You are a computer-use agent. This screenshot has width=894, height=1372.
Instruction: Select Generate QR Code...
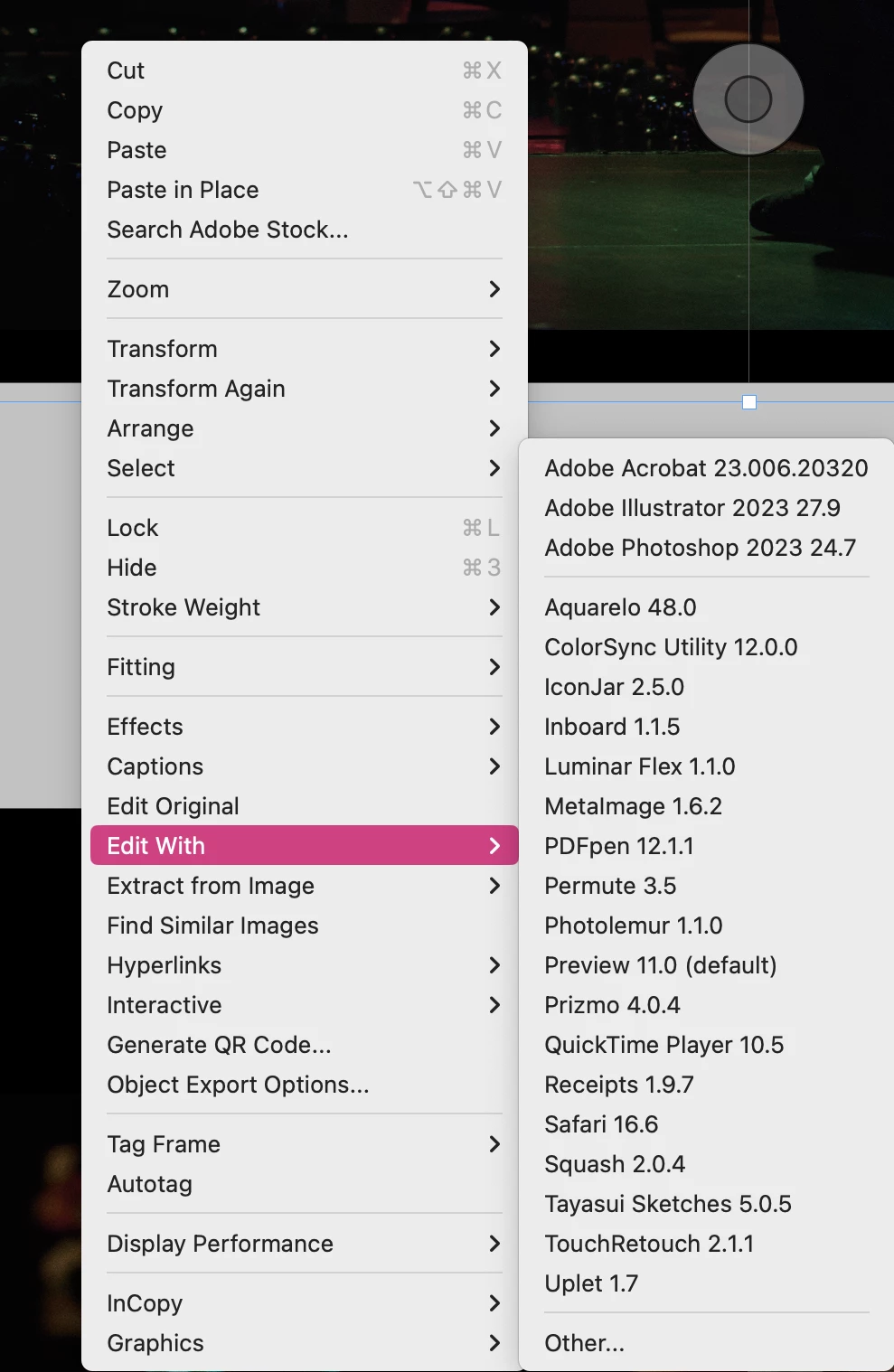305,1045
